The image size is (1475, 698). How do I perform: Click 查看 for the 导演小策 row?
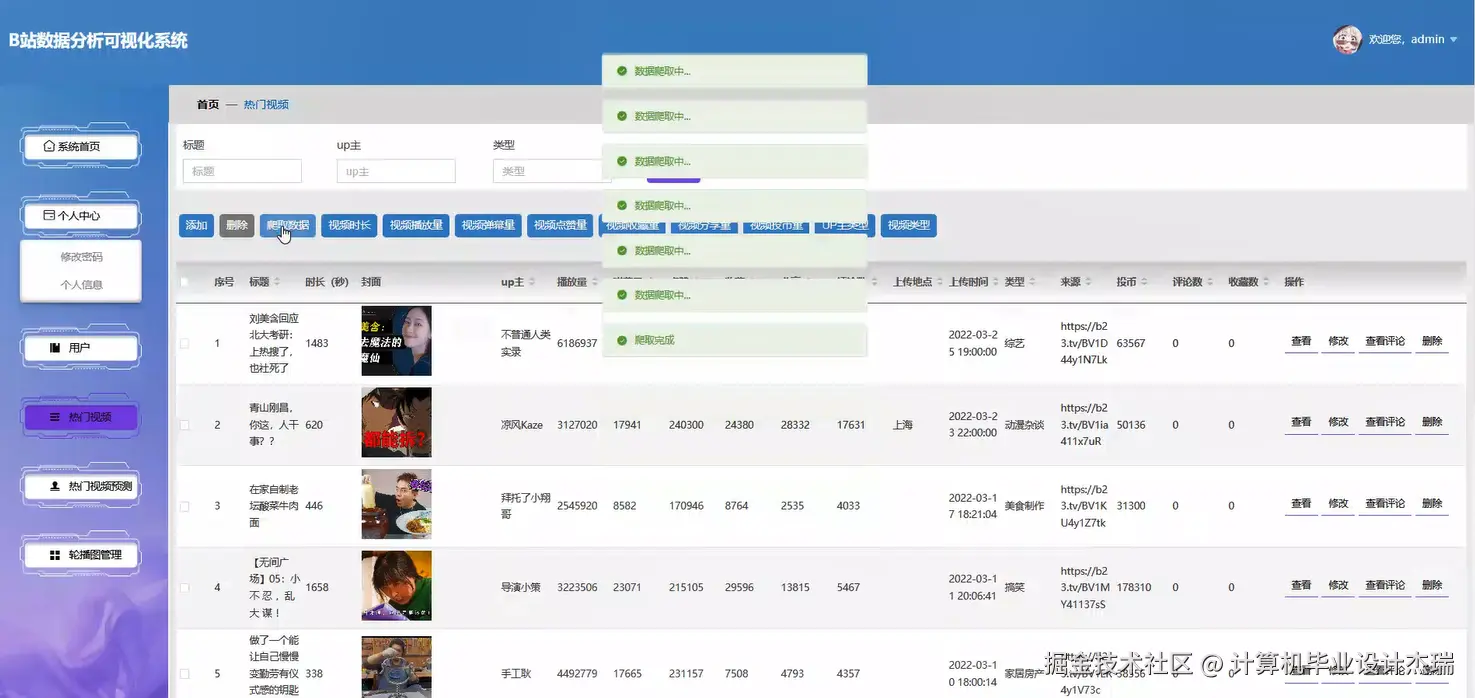(1301, 586)
